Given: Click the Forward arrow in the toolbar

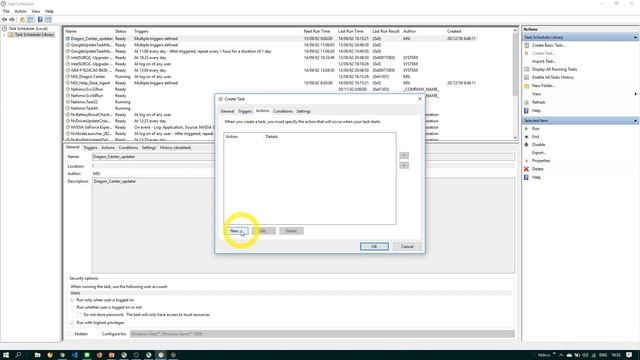Looking at the screenshot, I should coord(12,20).
